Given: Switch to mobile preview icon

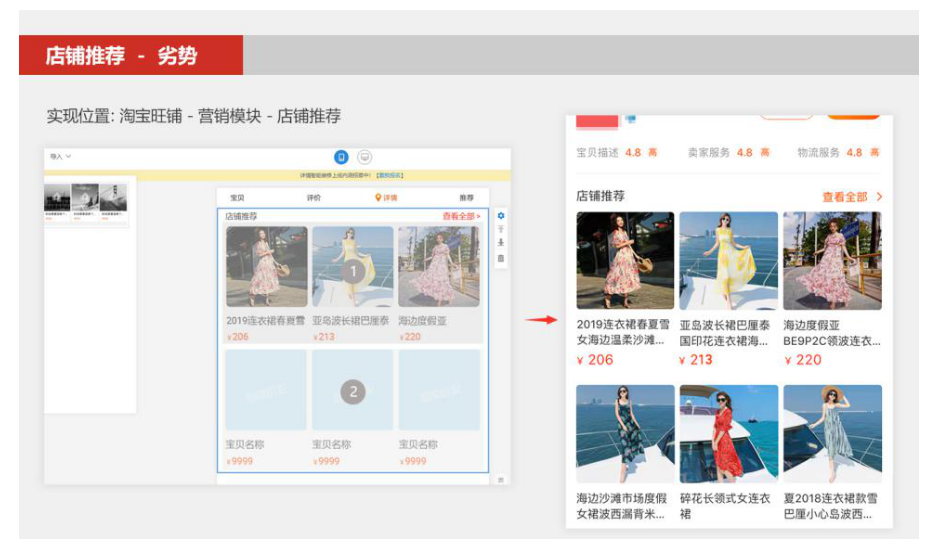Looking at the screenshot, I should click(341, 157).
